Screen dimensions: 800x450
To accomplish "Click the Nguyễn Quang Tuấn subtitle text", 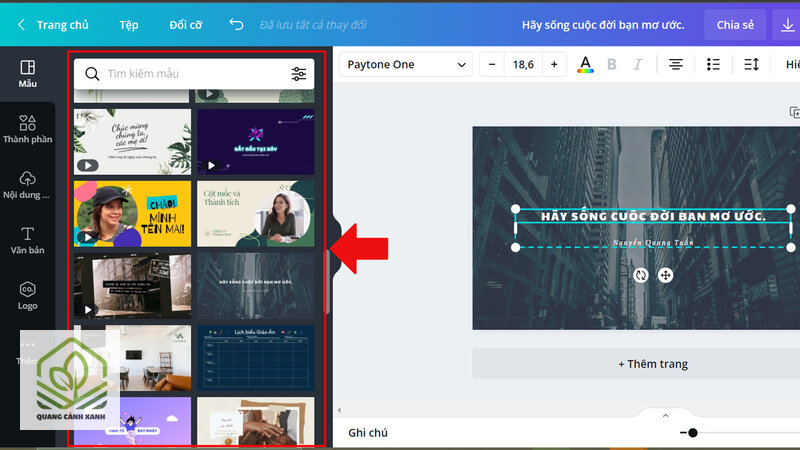I will (x=653, y=242).
